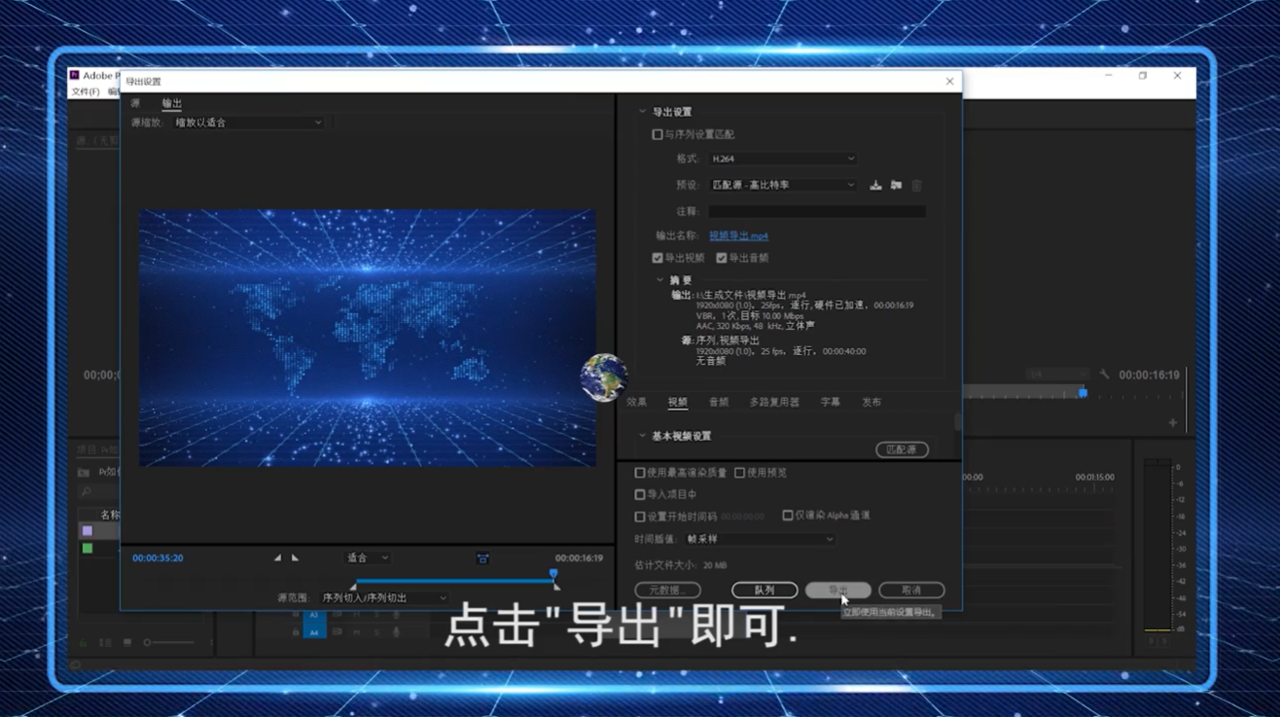This screenshot has width=1280, height=717.
Task: Click the delete preset trash icon
Action: point(916,185)
